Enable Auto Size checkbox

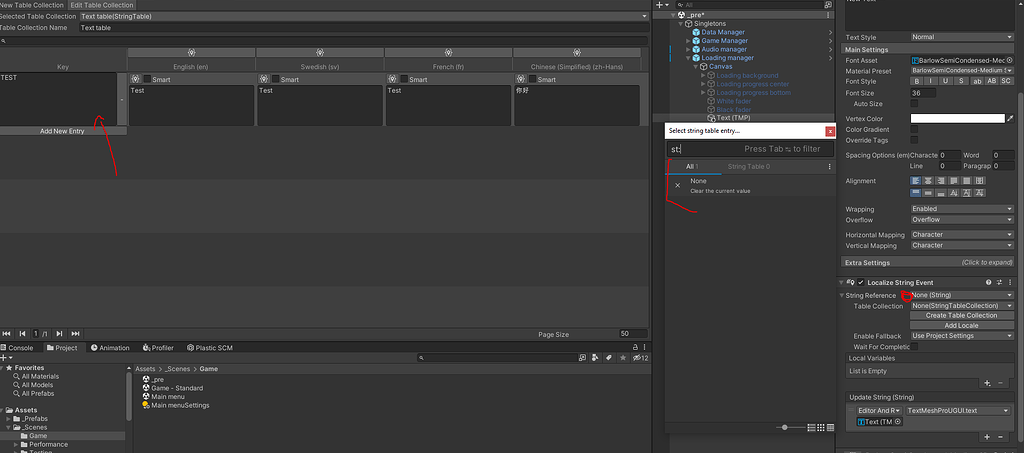click(914, 104)
